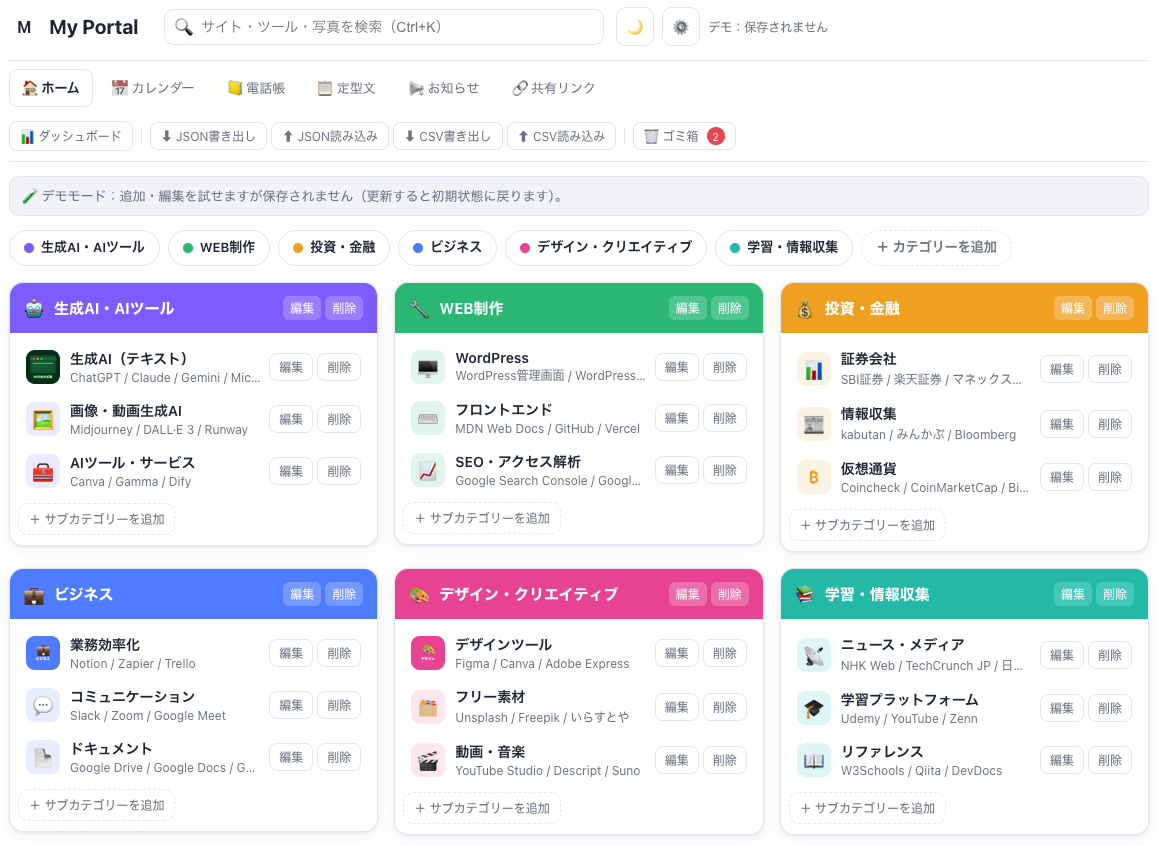The image size is (1166, 846).
Task: Jump to 学習・情報収集 category chip
Action: point(784,248)
